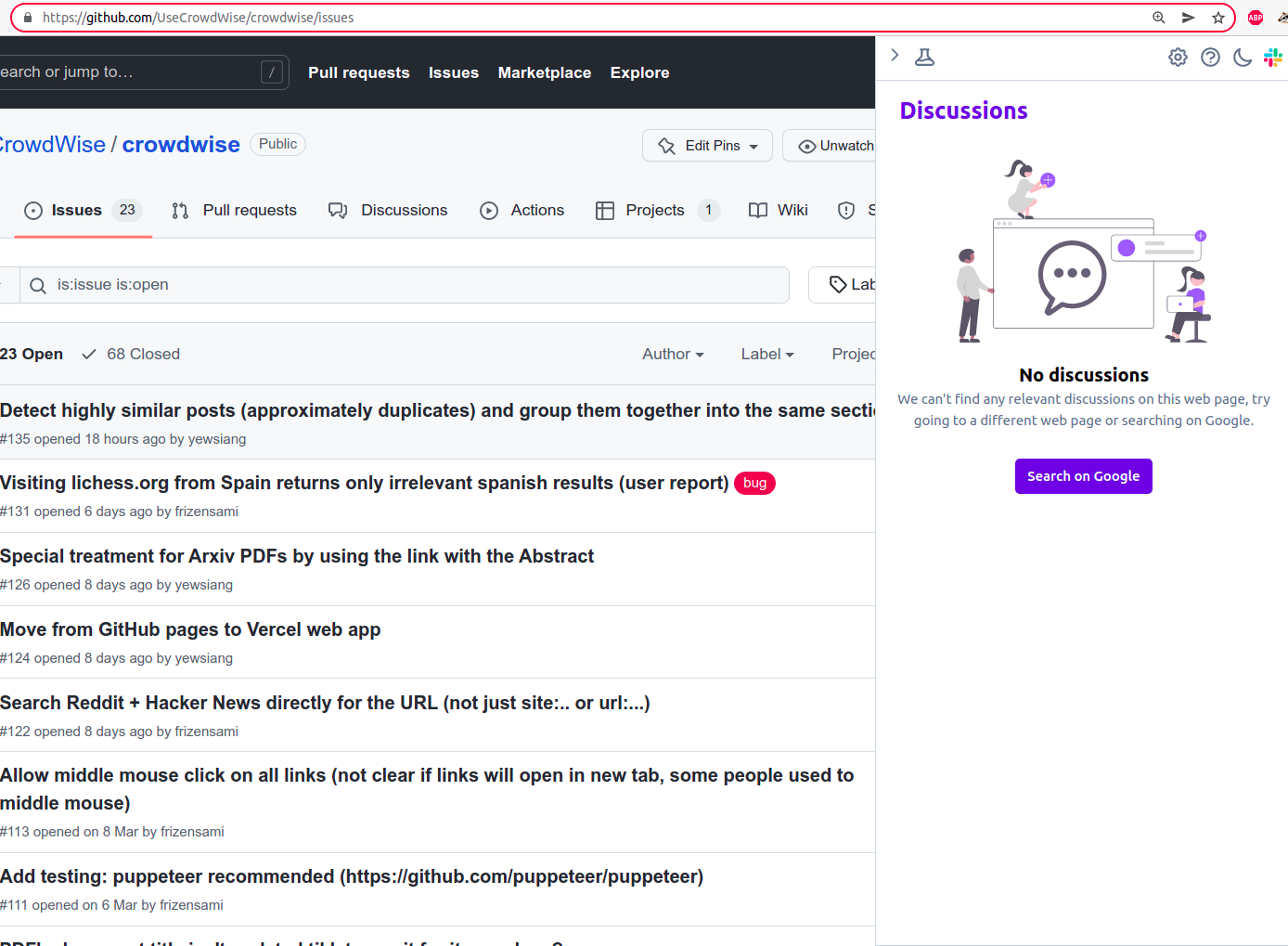The height and width of the screenshot is (946, 1288).
Task: Switch to the repository Pull requests tab
Action: tap(234, 211)
